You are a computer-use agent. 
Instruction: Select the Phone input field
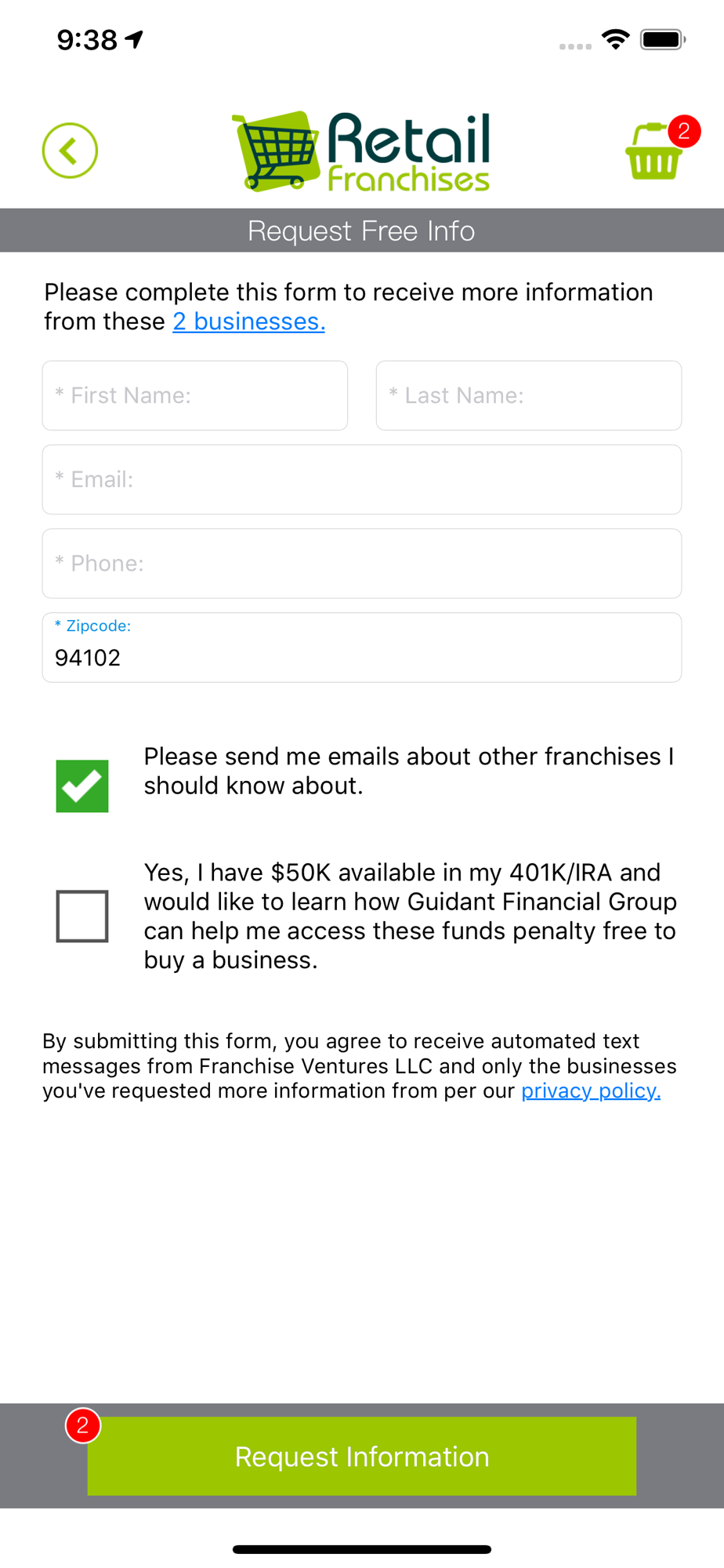[x=362, y=564]
